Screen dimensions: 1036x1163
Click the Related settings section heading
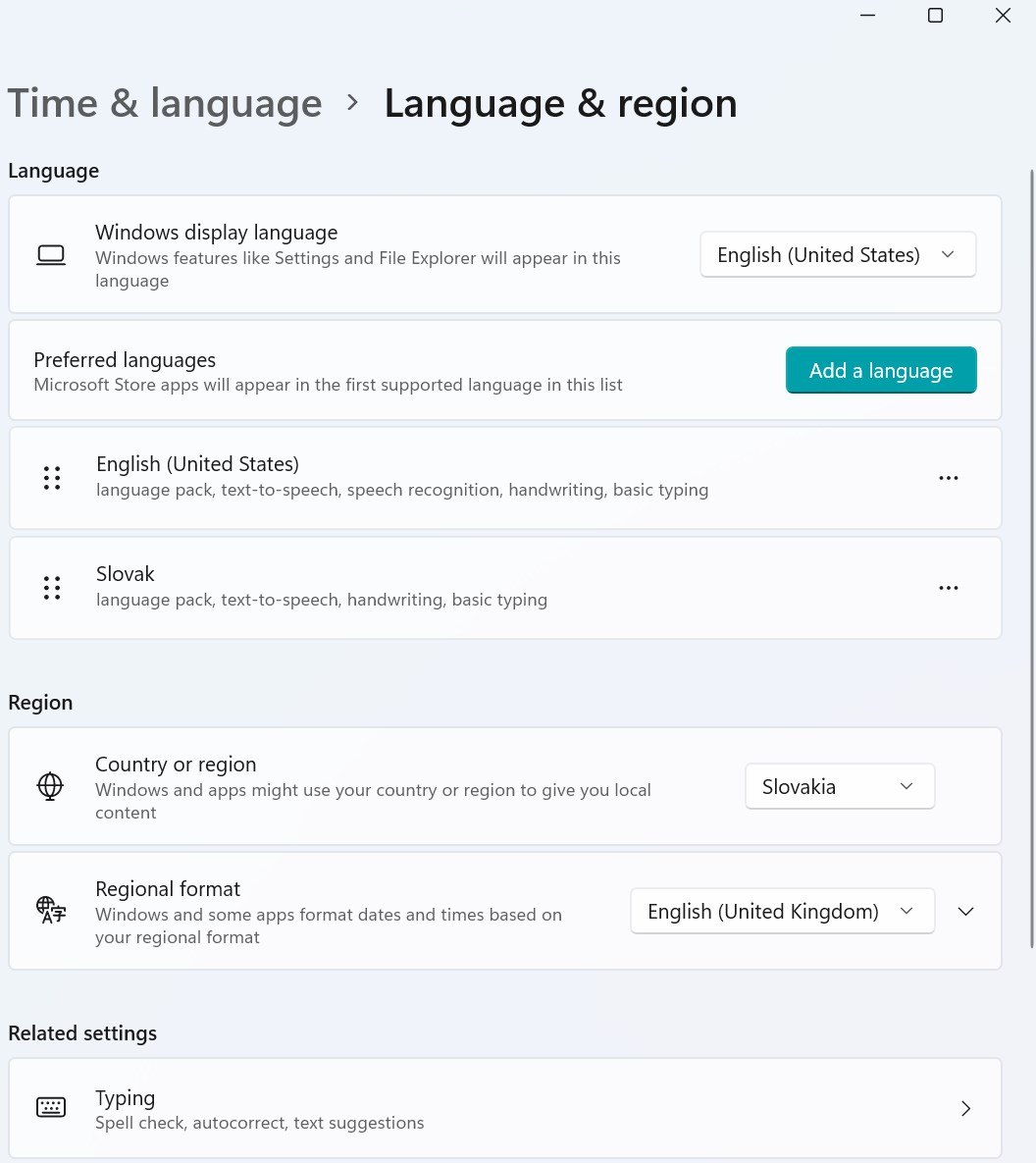(x=82, y=1033)
